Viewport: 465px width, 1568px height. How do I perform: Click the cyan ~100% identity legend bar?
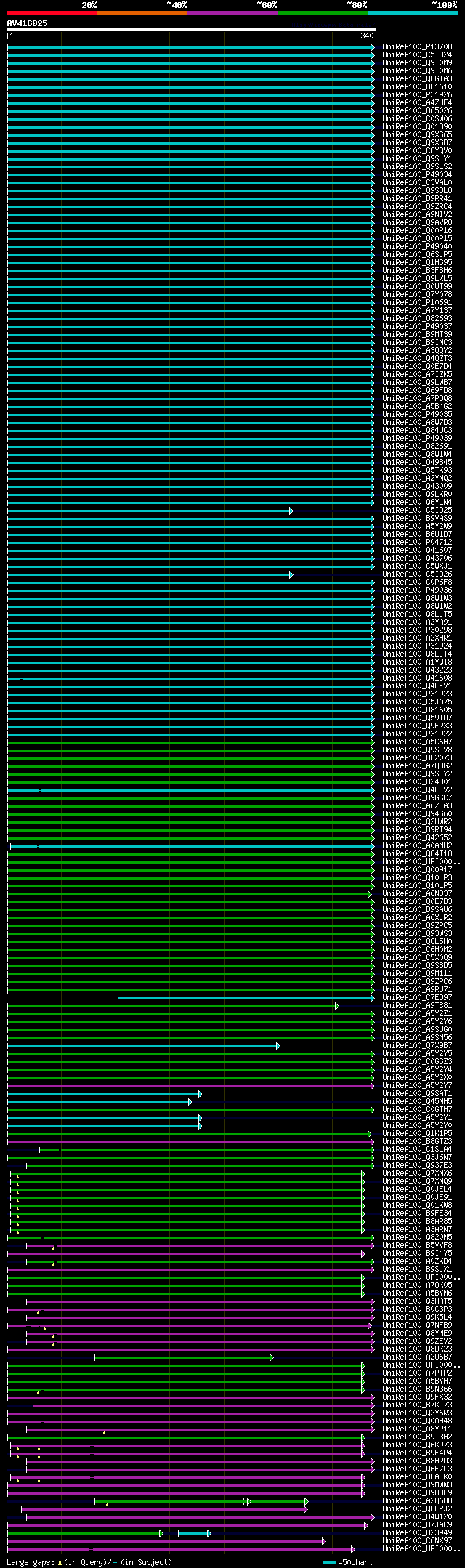tap(413, 12)
